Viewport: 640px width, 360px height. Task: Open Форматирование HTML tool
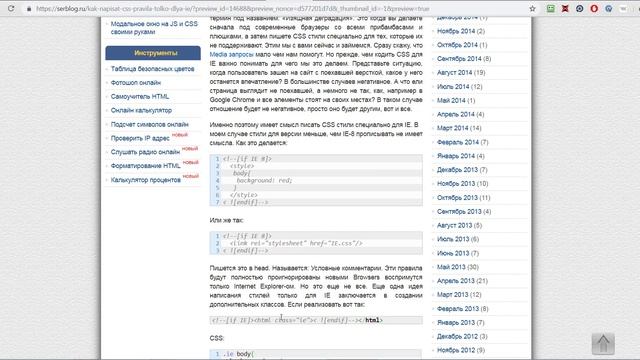(145, 166)
